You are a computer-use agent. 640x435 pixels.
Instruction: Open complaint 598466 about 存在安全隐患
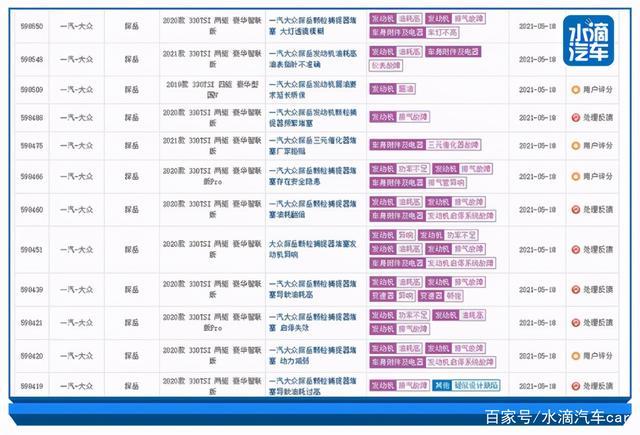coord(313,176)
